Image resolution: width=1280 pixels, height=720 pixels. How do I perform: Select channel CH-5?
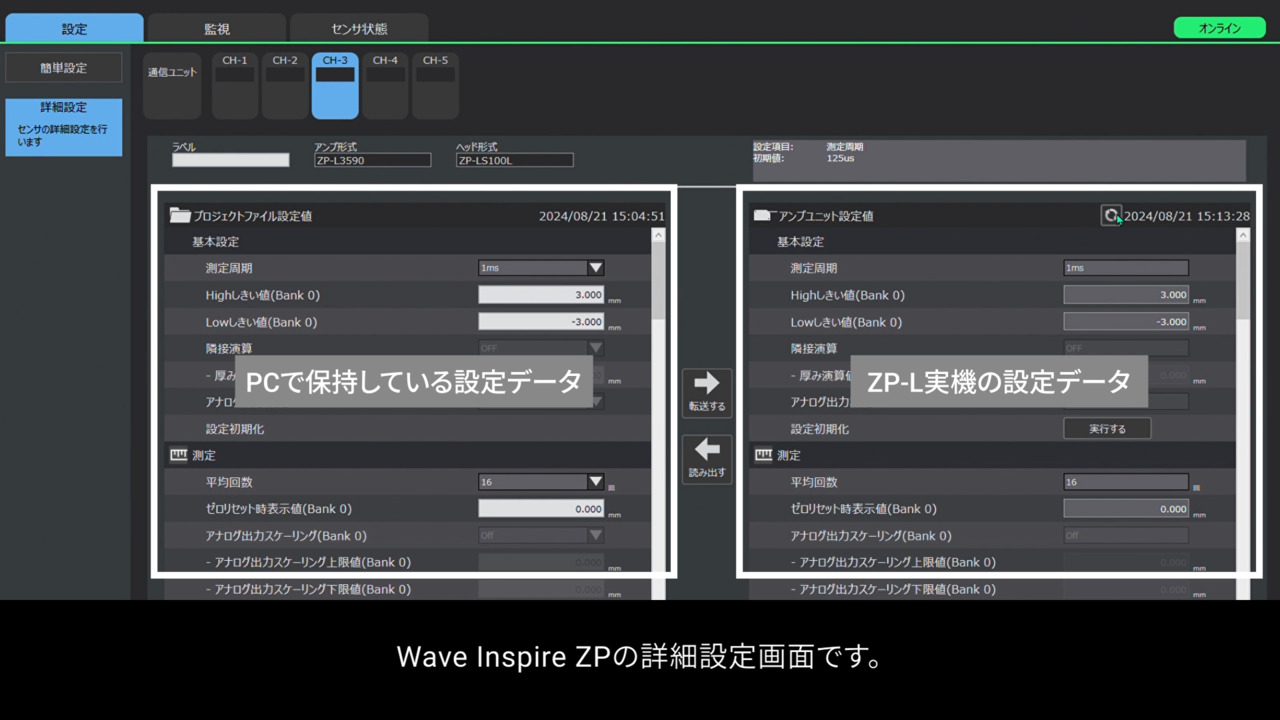[435, 86]
